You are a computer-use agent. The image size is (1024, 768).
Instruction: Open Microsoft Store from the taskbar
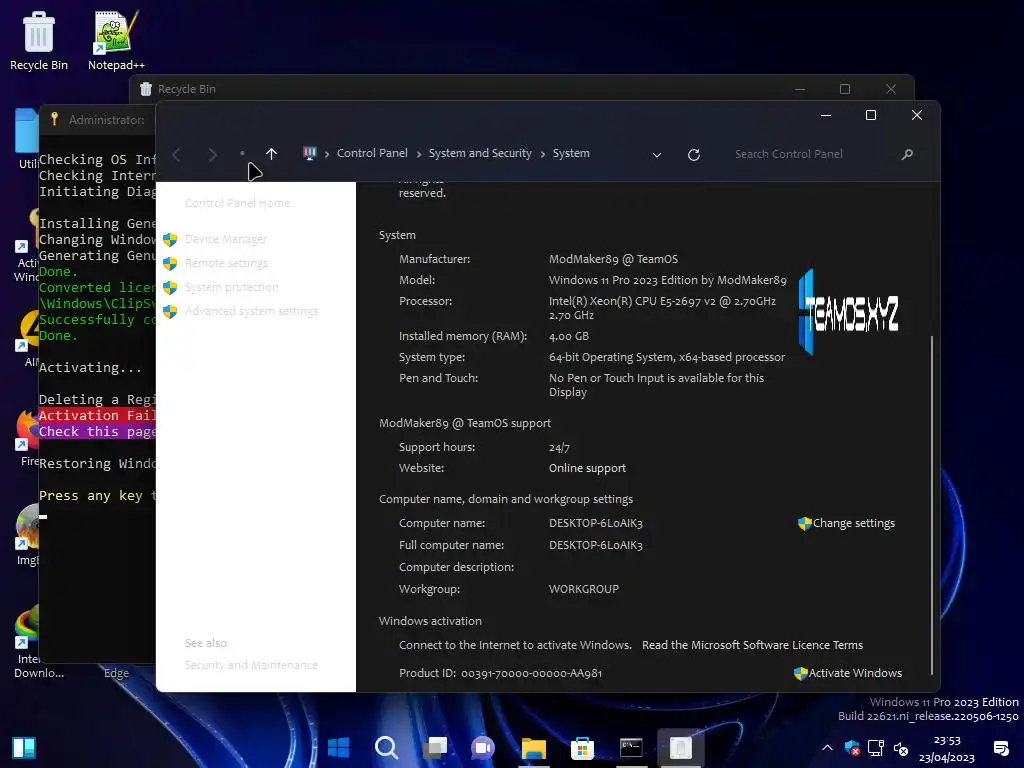tap(582, 748)
